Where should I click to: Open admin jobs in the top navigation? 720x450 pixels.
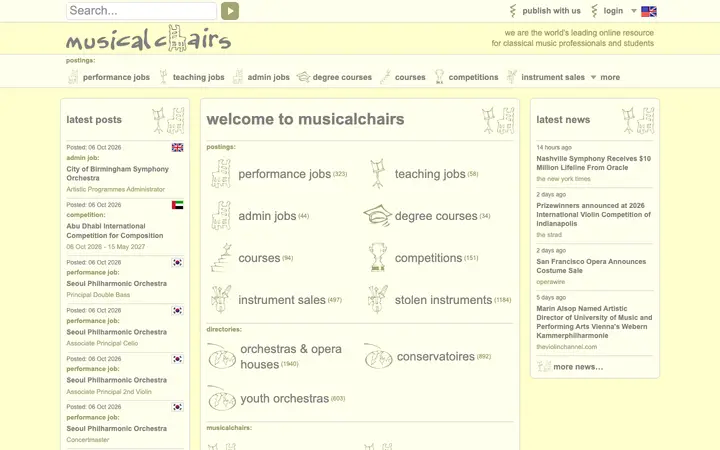pos(269,77)
